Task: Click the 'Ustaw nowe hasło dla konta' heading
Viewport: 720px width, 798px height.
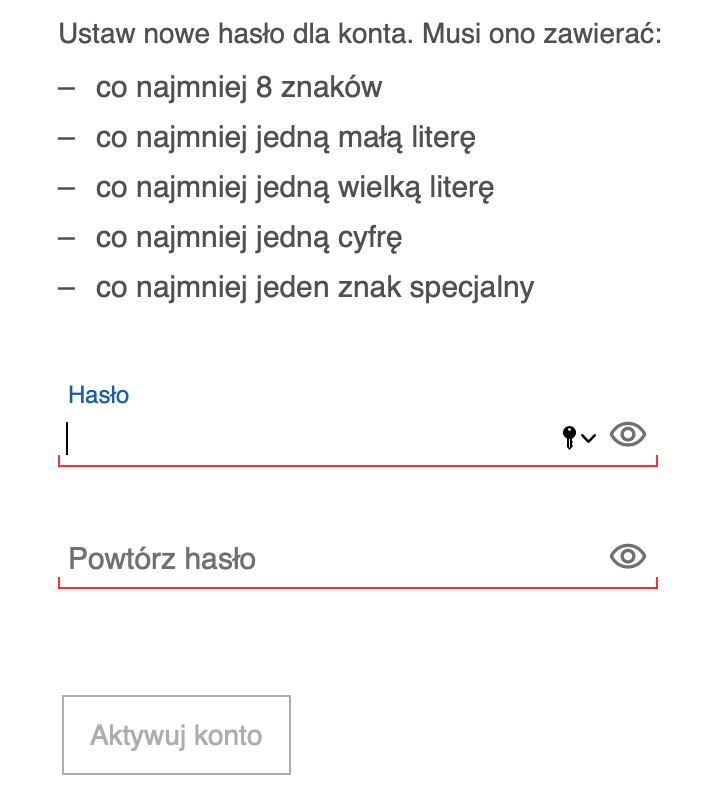Action: [237, 34]
